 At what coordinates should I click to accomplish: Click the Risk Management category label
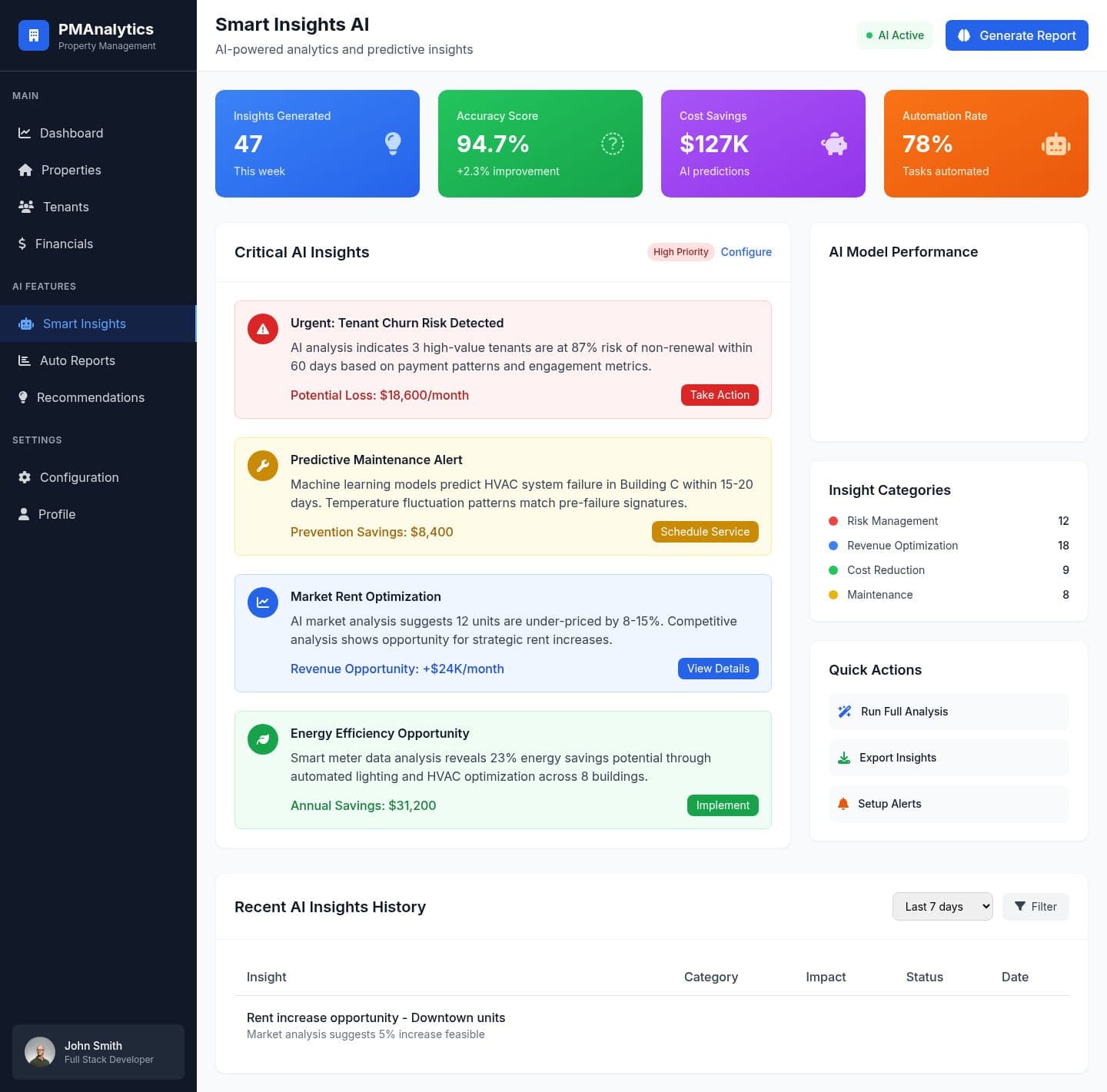pyautogui.click(x=893, y=521)
